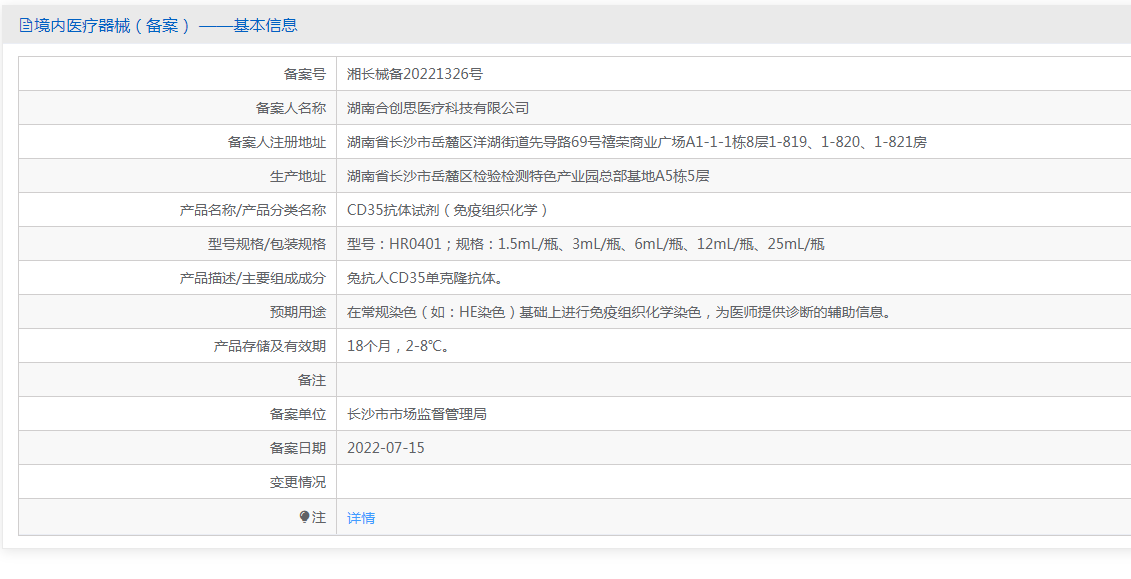Click the 产品名称/产品分类名称 label
Image resolution: width=1131 pixels, height=579 pixels.
coord(252,210)
